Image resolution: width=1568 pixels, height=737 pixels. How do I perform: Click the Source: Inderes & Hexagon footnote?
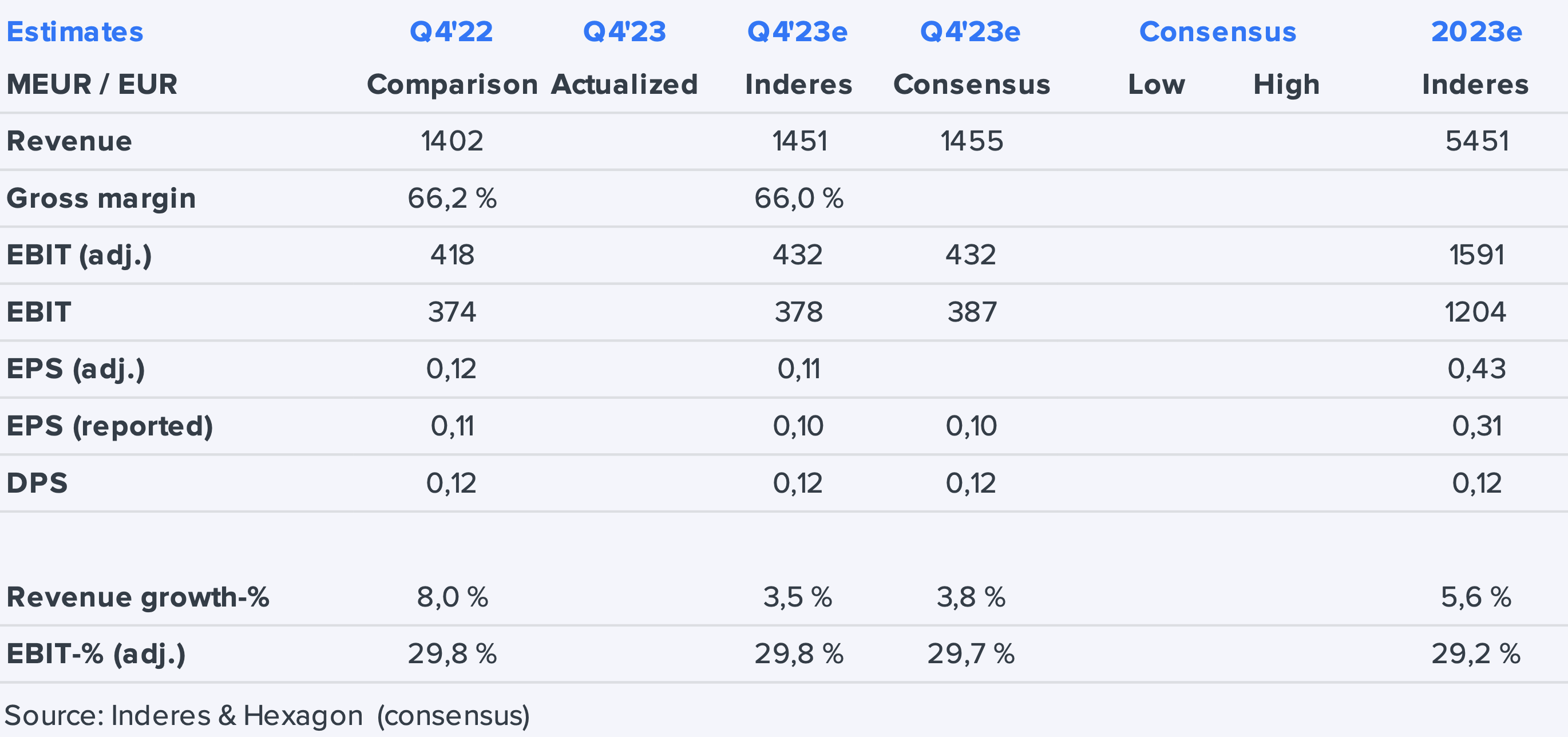267,716
